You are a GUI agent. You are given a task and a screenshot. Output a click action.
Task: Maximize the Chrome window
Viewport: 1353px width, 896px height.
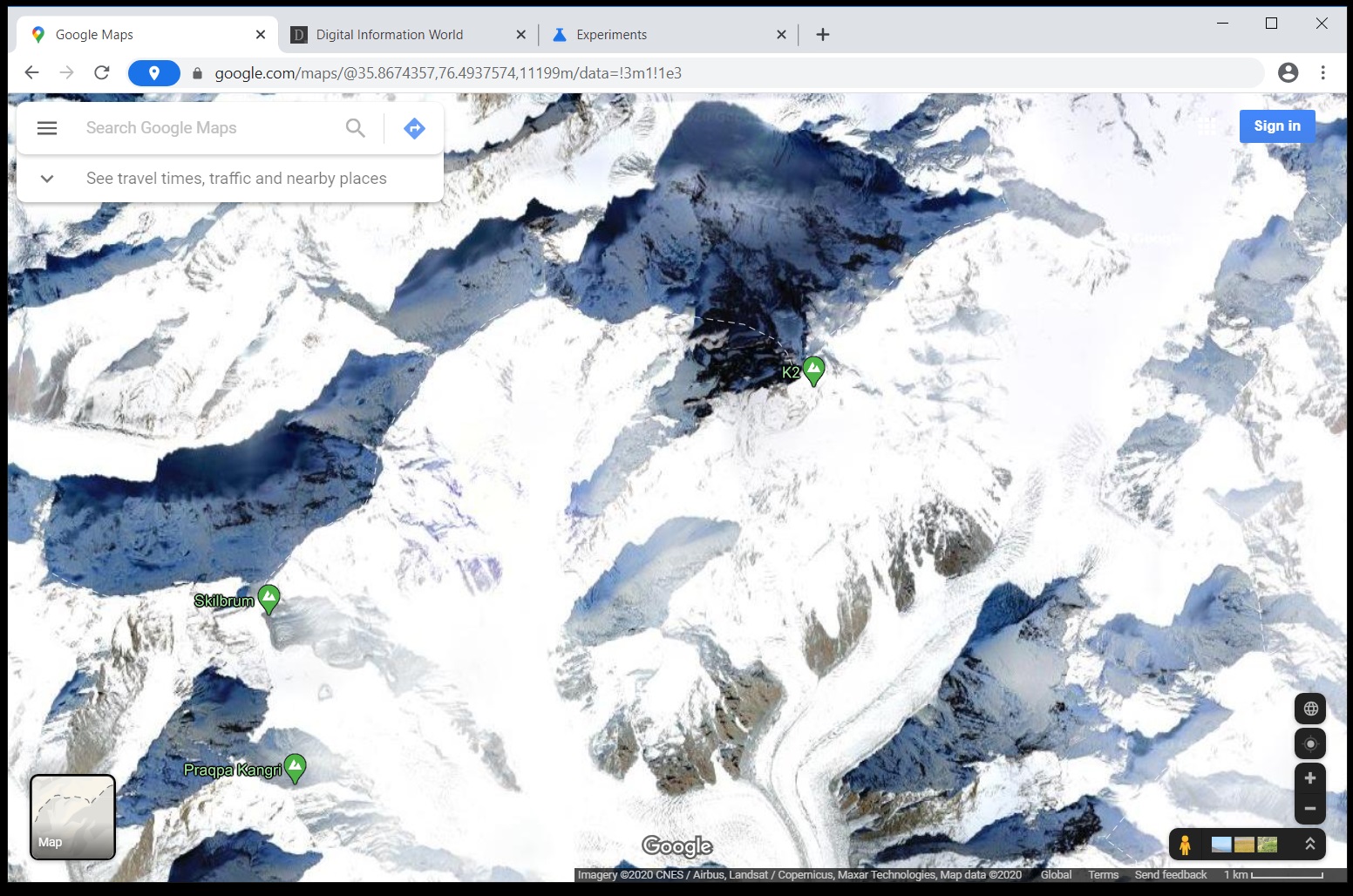[x=1272, y=24]
